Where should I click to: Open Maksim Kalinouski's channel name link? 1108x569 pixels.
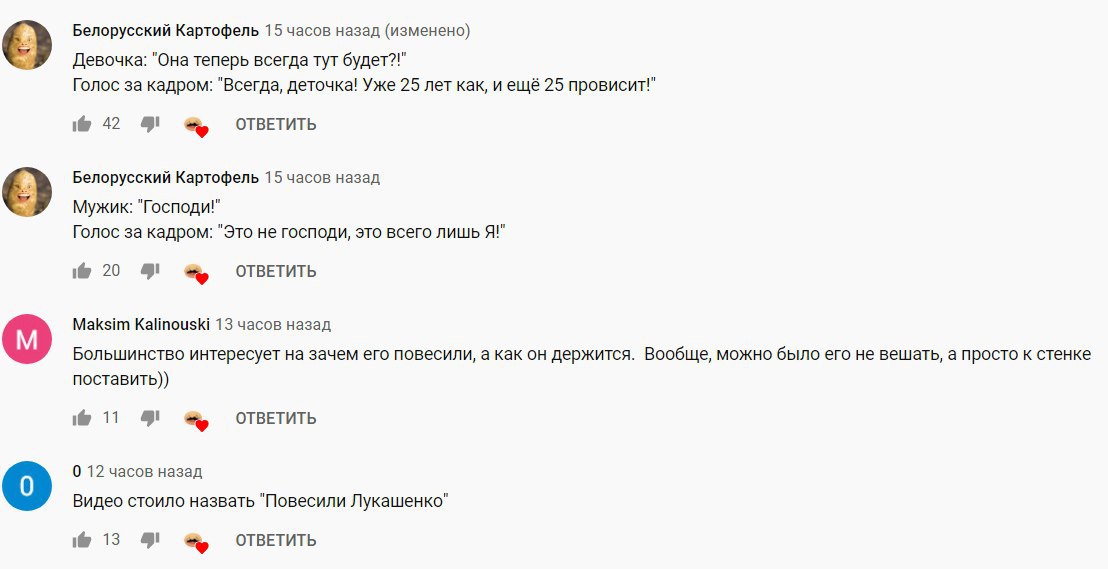pyautogui.click(x=142, y=325)
